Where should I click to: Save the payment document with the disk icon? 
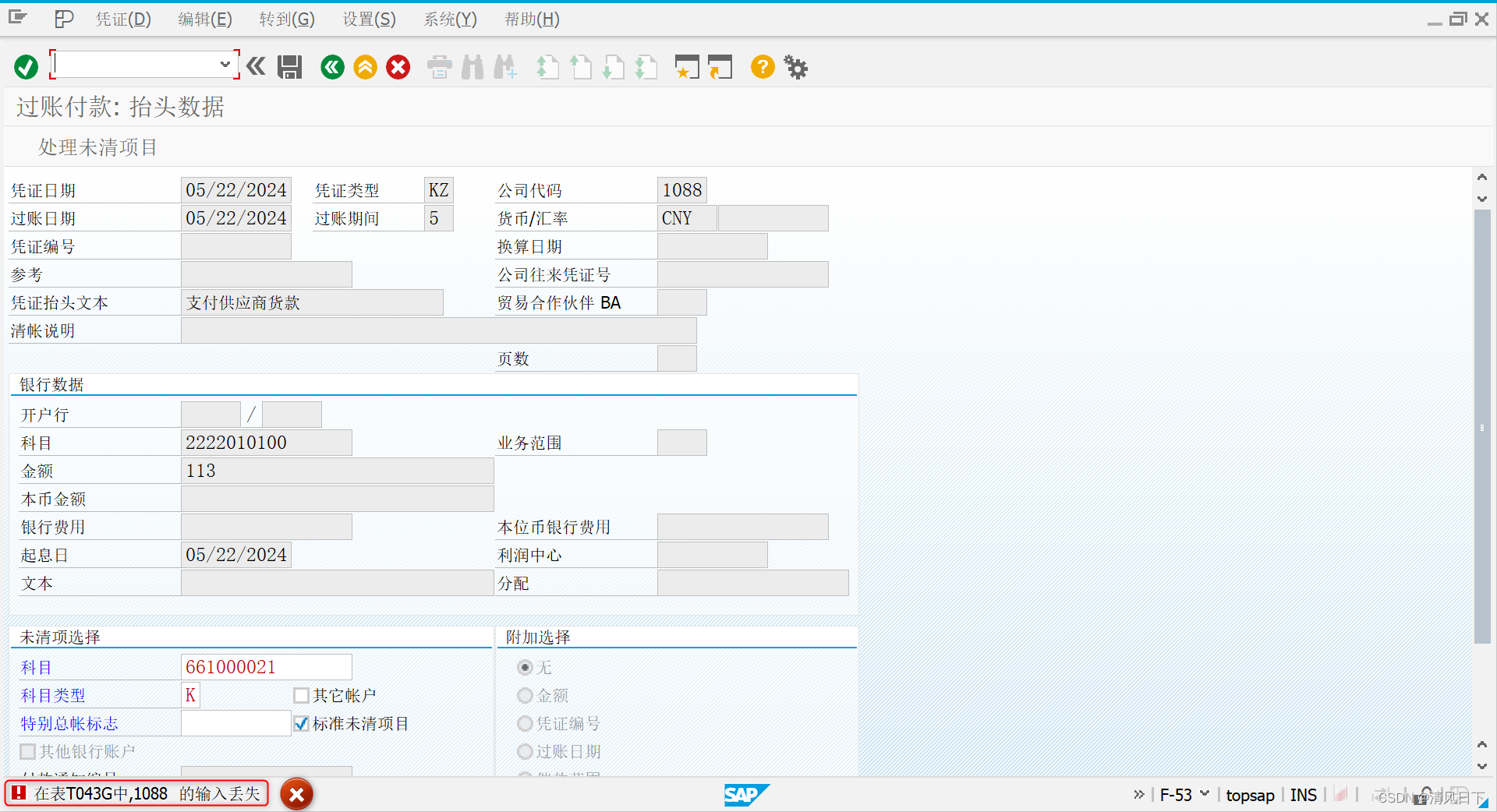tap(288, 67)
